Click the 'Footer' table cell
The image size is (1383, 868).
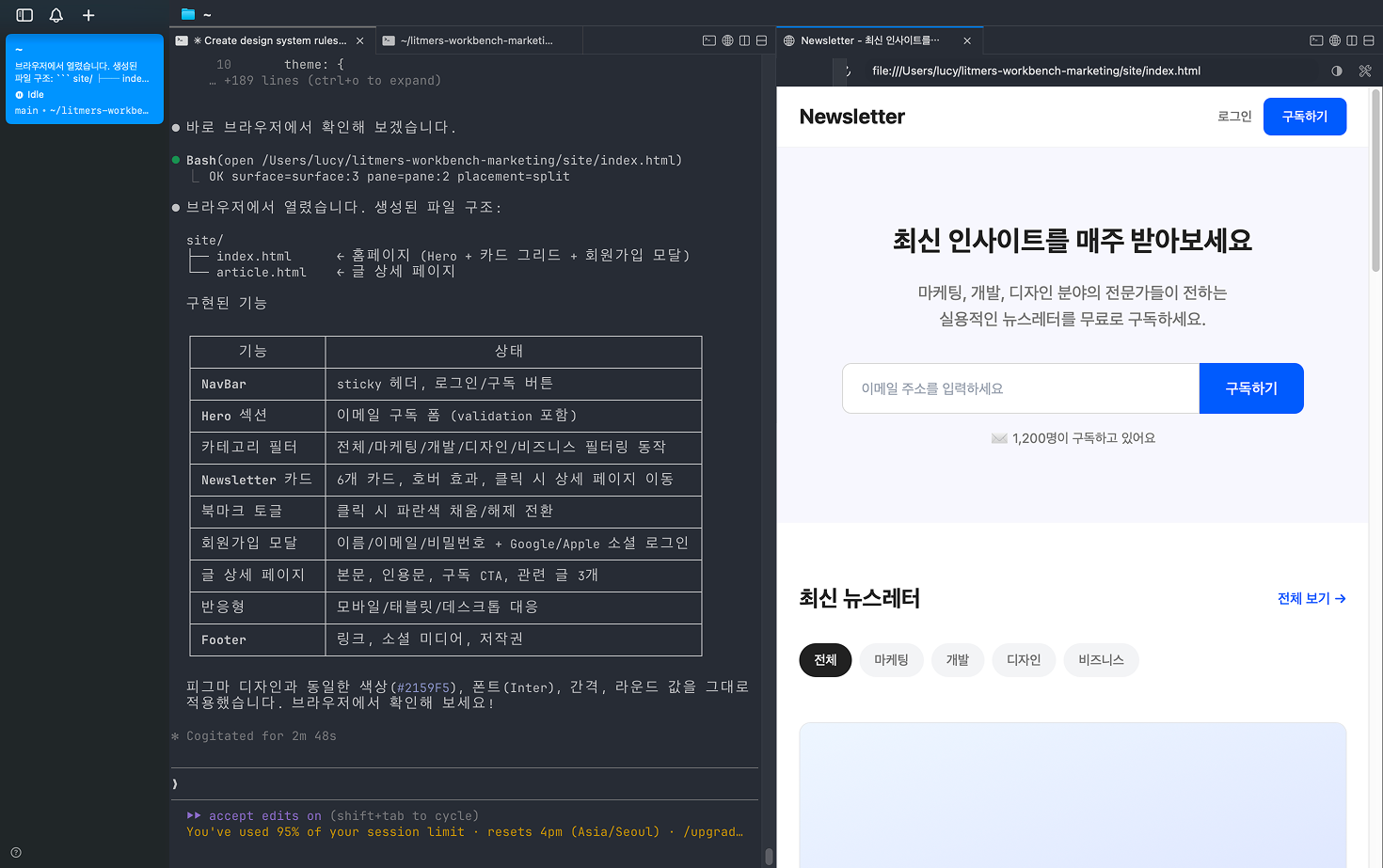click(x=258, y=639)
